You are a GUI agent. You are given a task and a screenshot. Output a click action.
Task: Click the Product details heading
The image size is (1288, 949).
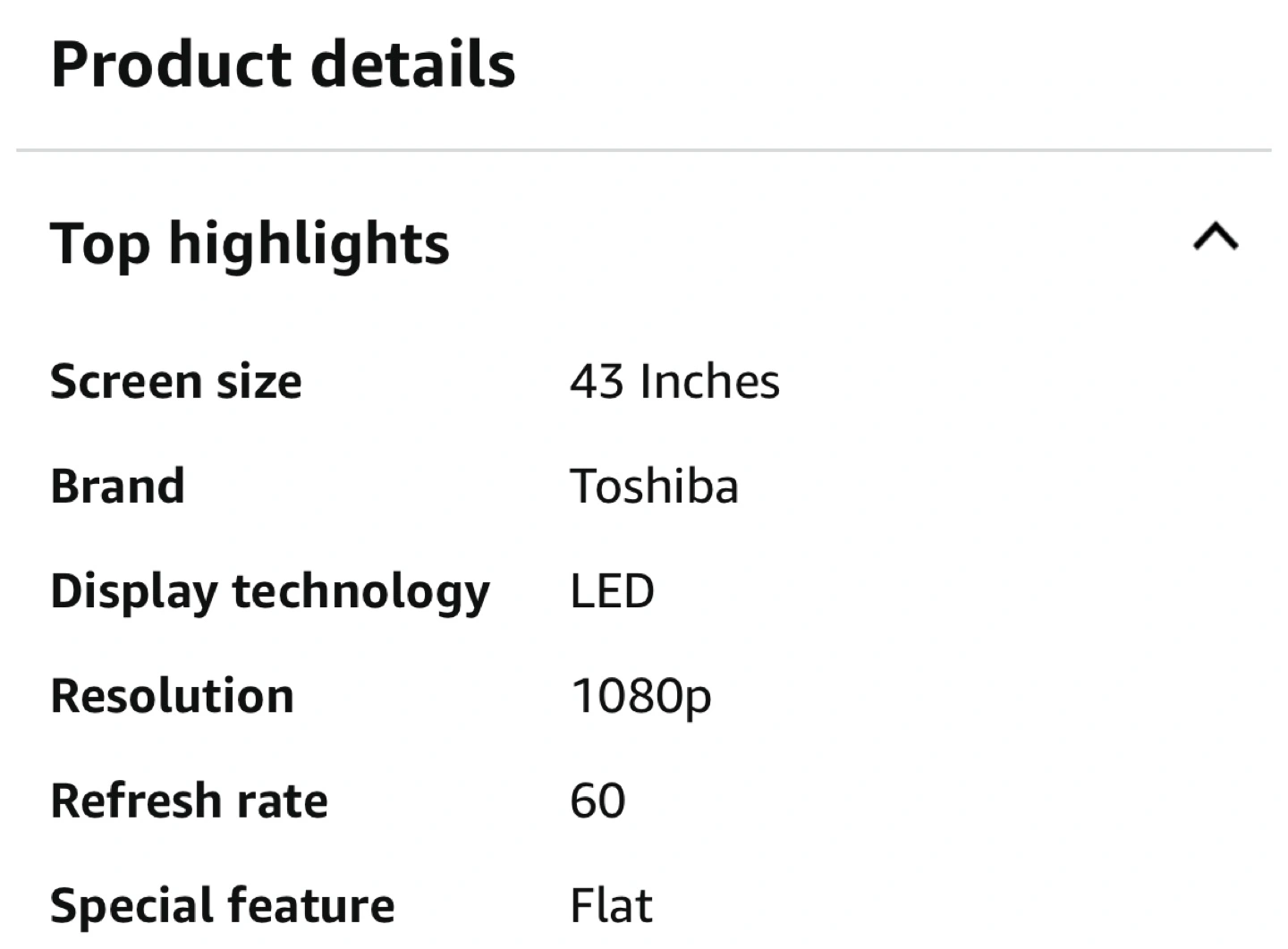tap(284, 64)
